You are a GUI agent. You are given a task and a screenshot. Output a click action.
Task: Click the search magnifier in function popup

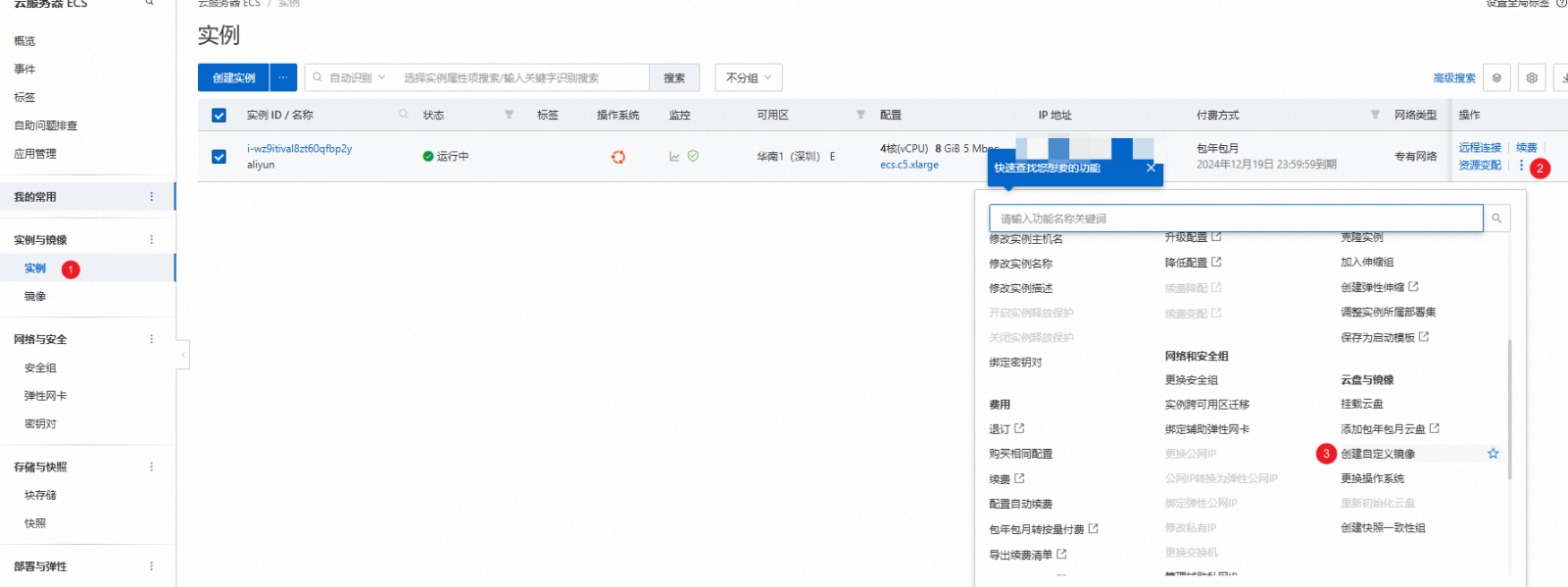click(1496, 219)
